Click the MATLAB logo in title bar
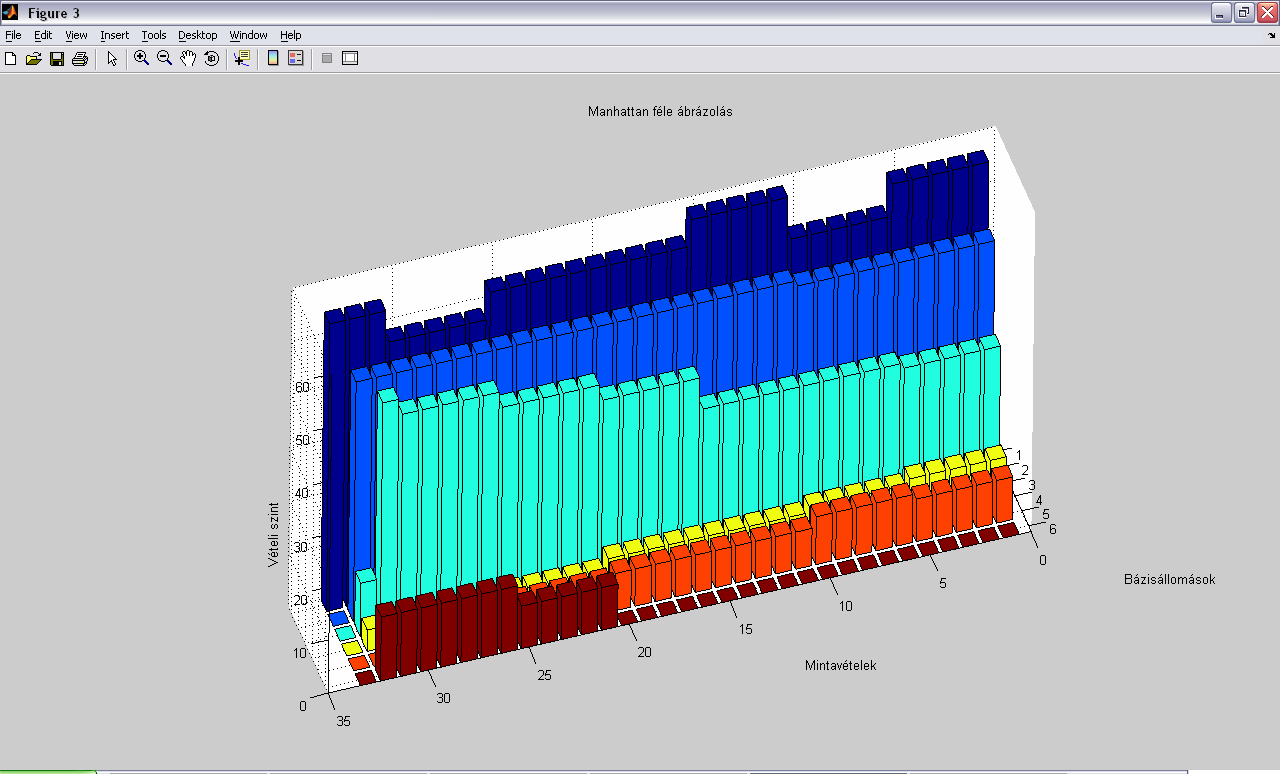Screen dimensions: 1280x774 click(11, 13)
